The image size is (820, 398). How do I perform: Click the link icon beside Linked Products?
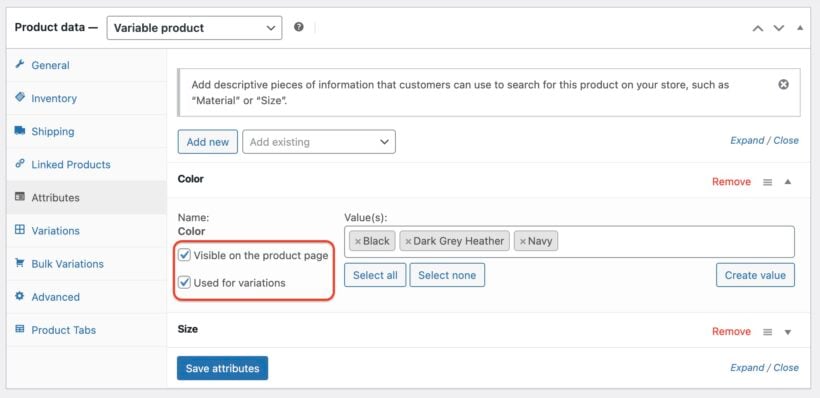point(20,163)
